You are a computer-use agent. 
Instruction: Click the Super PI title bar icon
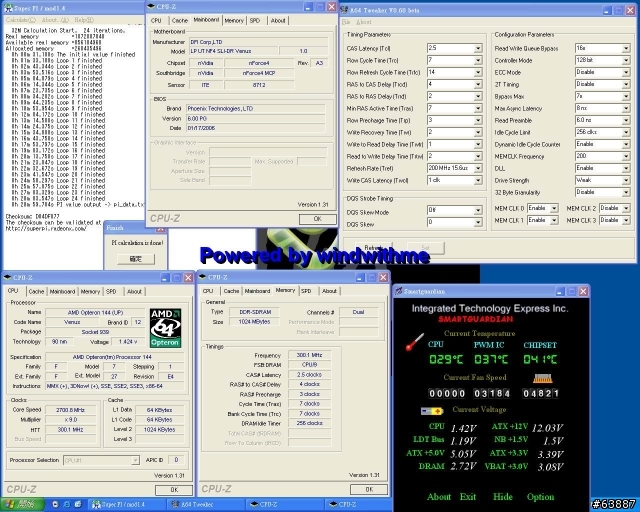(8, 8)
